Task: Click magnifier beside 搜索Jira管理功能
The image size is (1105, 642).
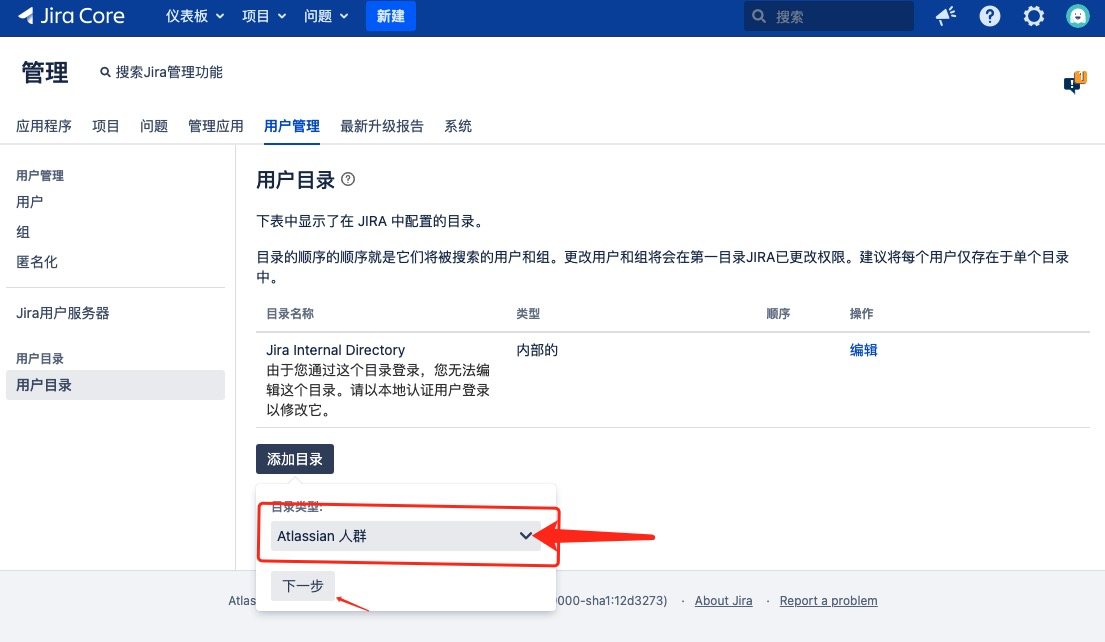Action: tap(105, 72)
